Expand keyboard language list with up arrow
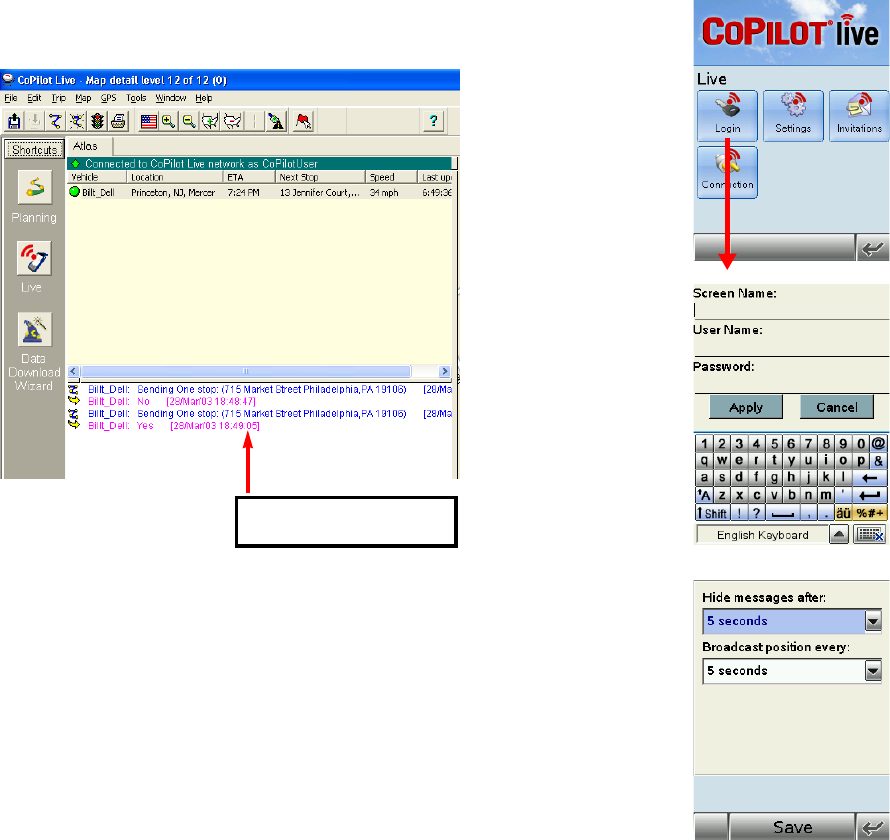The width and height of the screenshot is (890, 840). click(839, 535)
